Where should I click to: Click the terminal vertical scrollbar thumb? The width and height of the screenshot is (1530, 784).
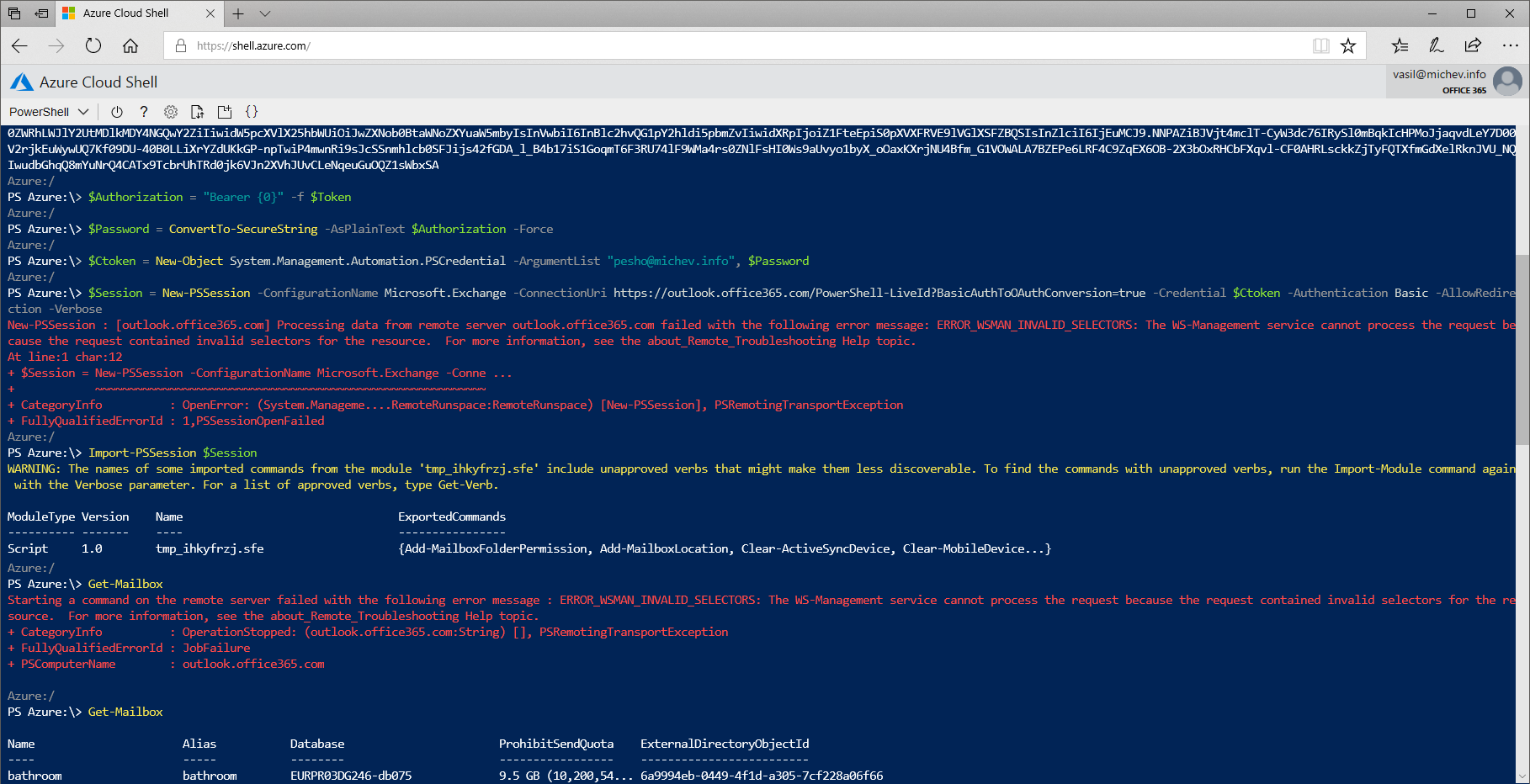tap(1522, 349)
